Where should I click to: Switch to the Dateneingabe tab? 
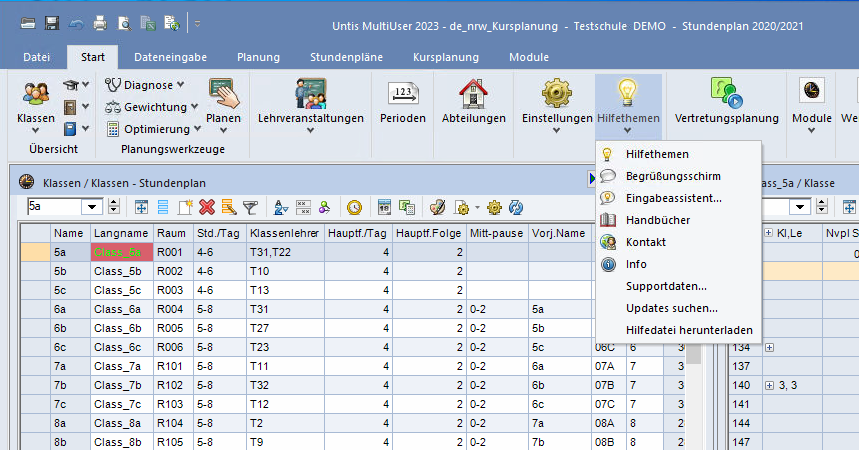coord(170,57)
